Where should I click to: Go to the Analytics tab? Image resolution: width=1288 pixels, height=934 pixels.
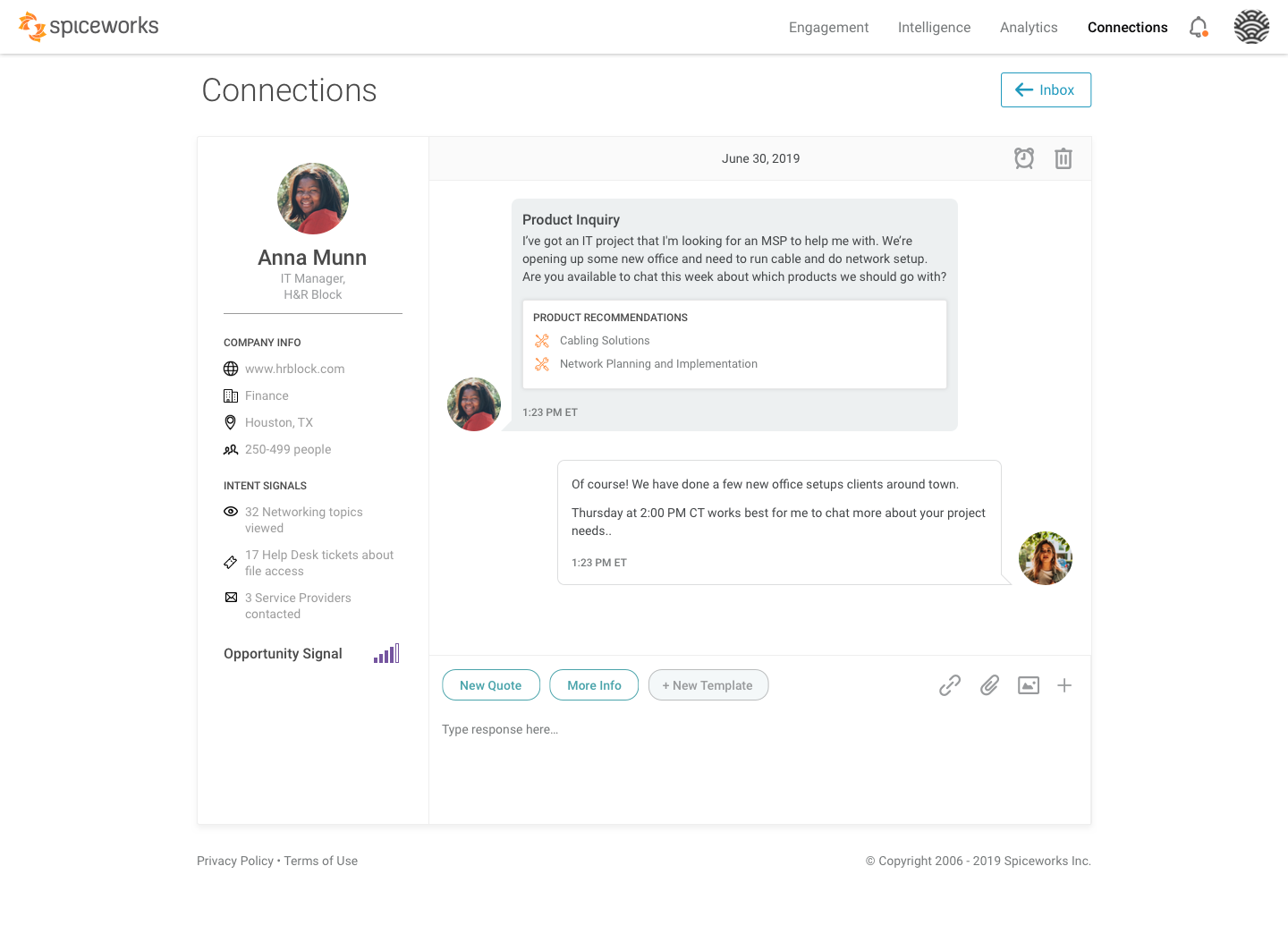tap(1029, 28)
